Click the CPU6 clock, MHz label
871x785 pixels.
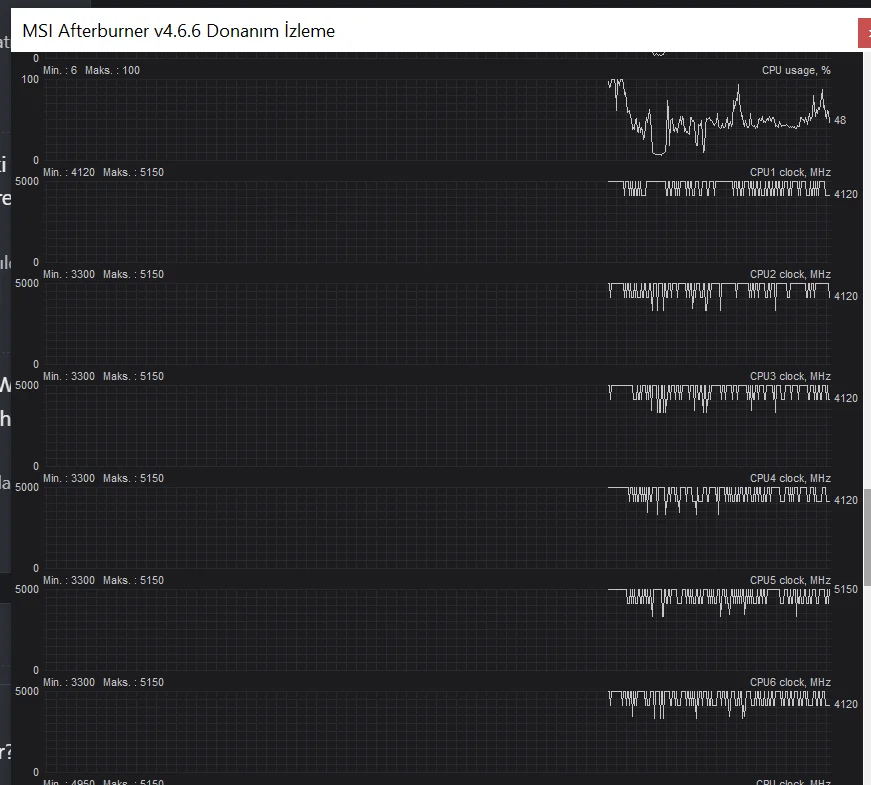coord(790,682)
